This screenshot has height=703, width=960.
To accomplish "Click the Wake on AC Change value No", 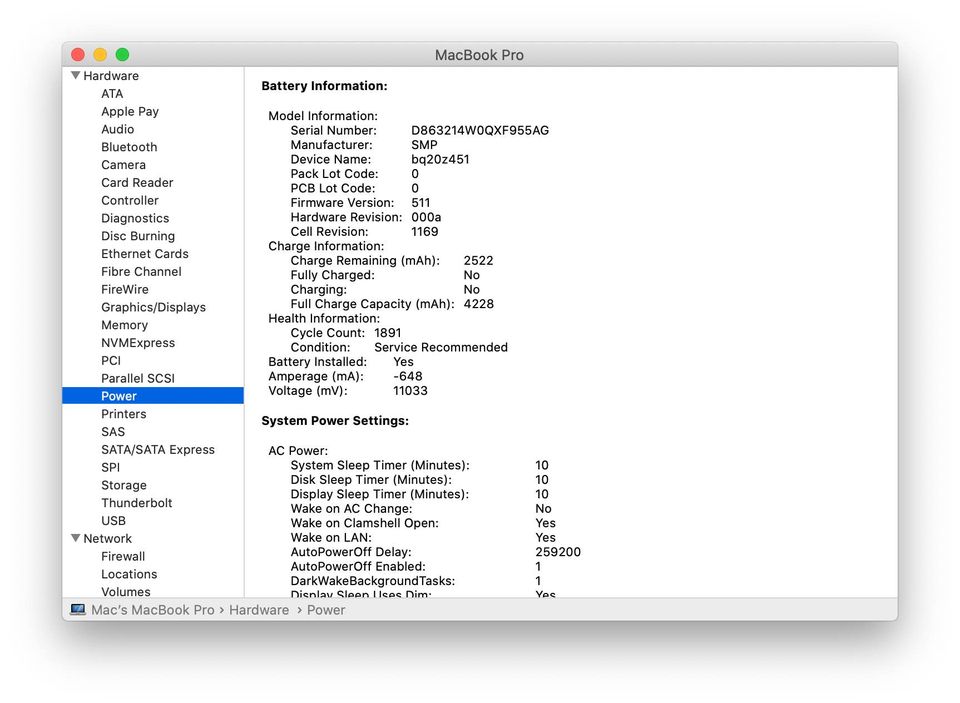I will coord(543,508).
